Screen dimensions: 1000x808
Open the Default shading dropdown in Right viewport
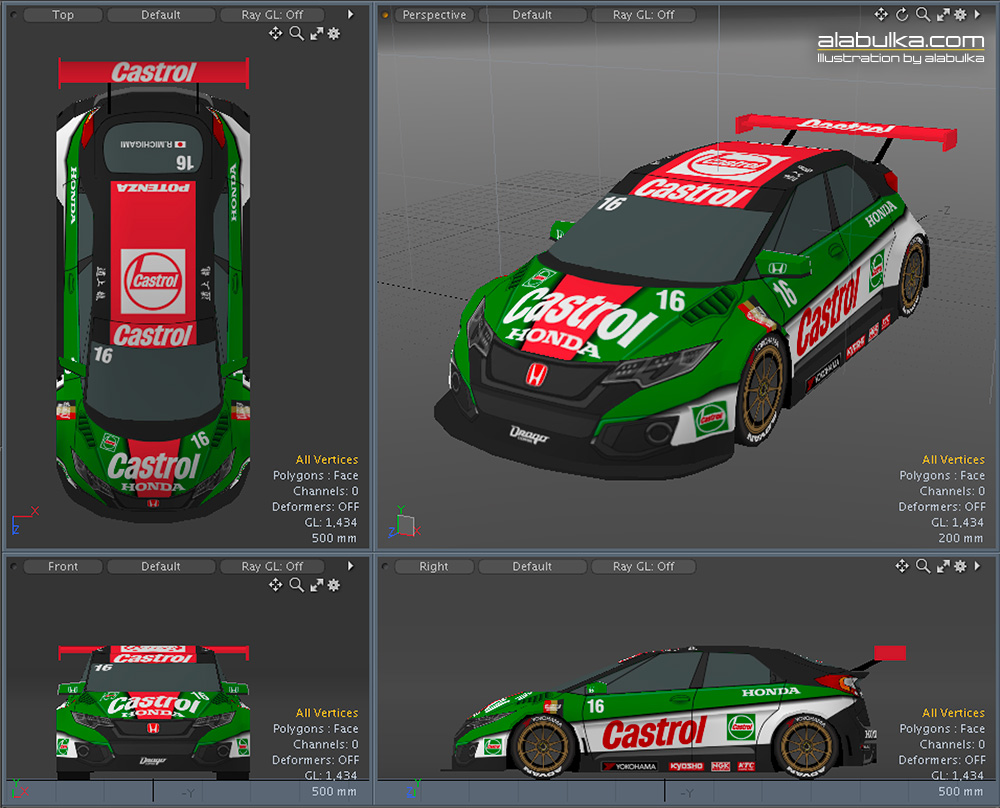tap(533, 566)
